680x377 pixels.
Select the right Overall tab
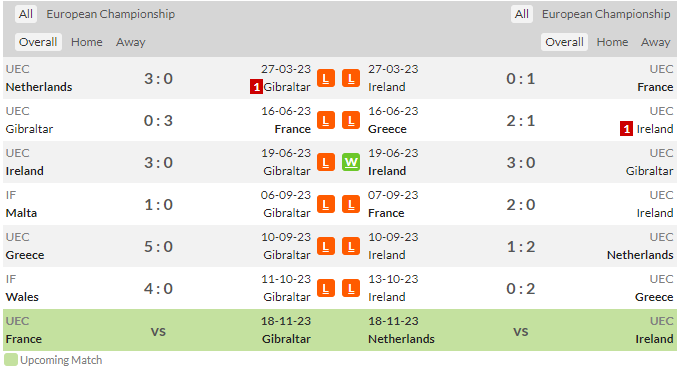coord(564,42)
